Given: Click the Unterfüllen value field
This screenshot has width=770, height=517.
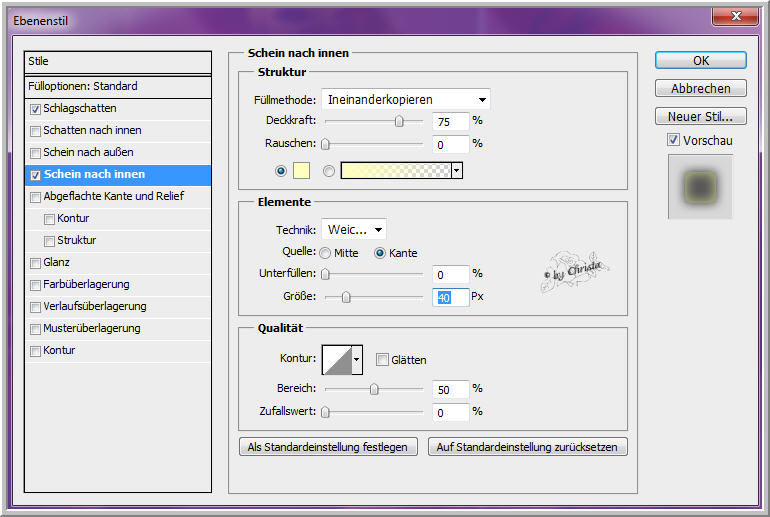Looking at the screenshot, I should 450,274.
